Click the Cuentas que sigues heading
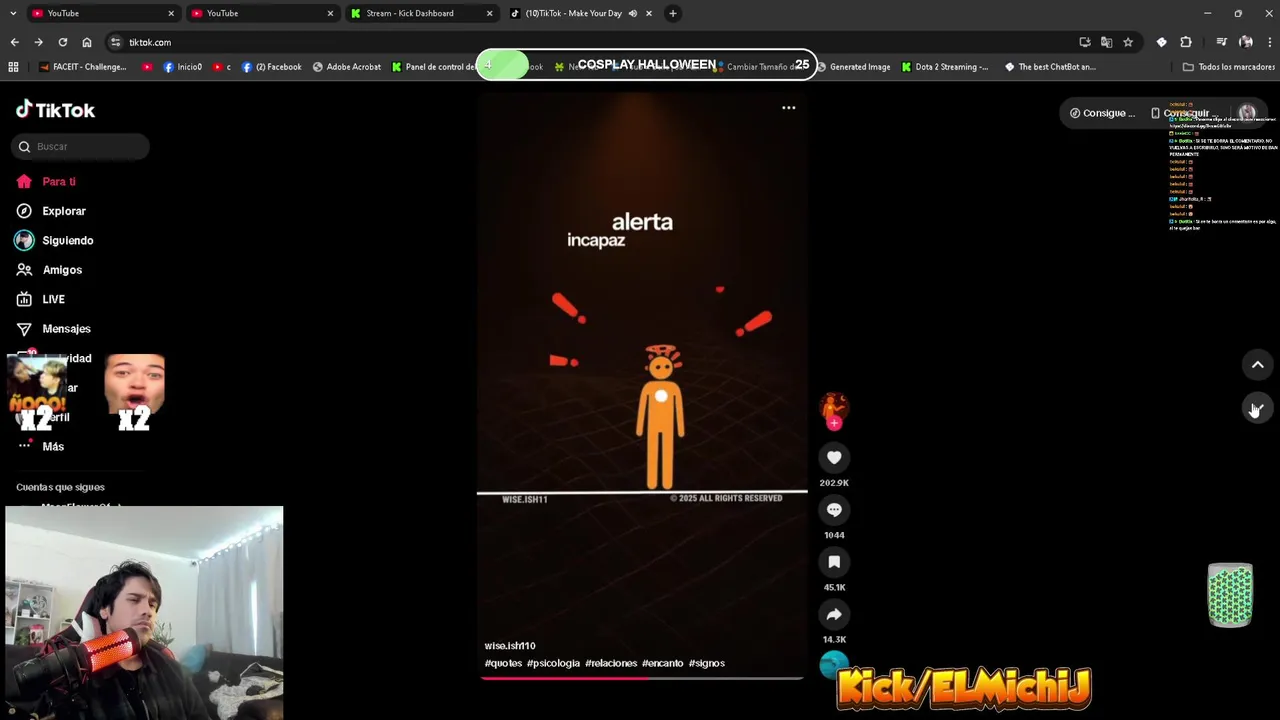This screenshot has width=1280, height=720. (60, 487)
